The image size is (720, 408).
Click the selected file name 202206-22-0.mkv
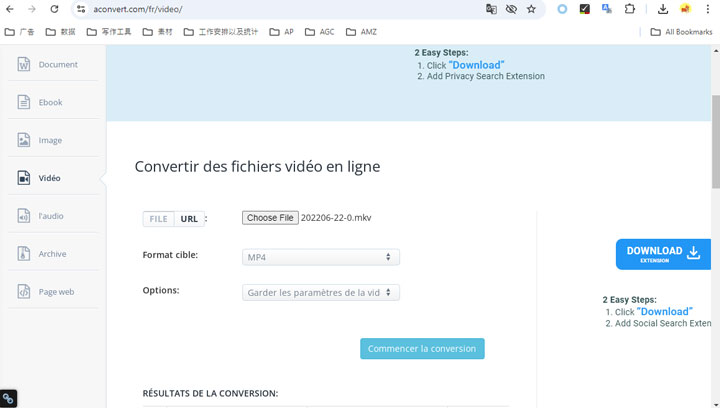click(x=336, y=218)
